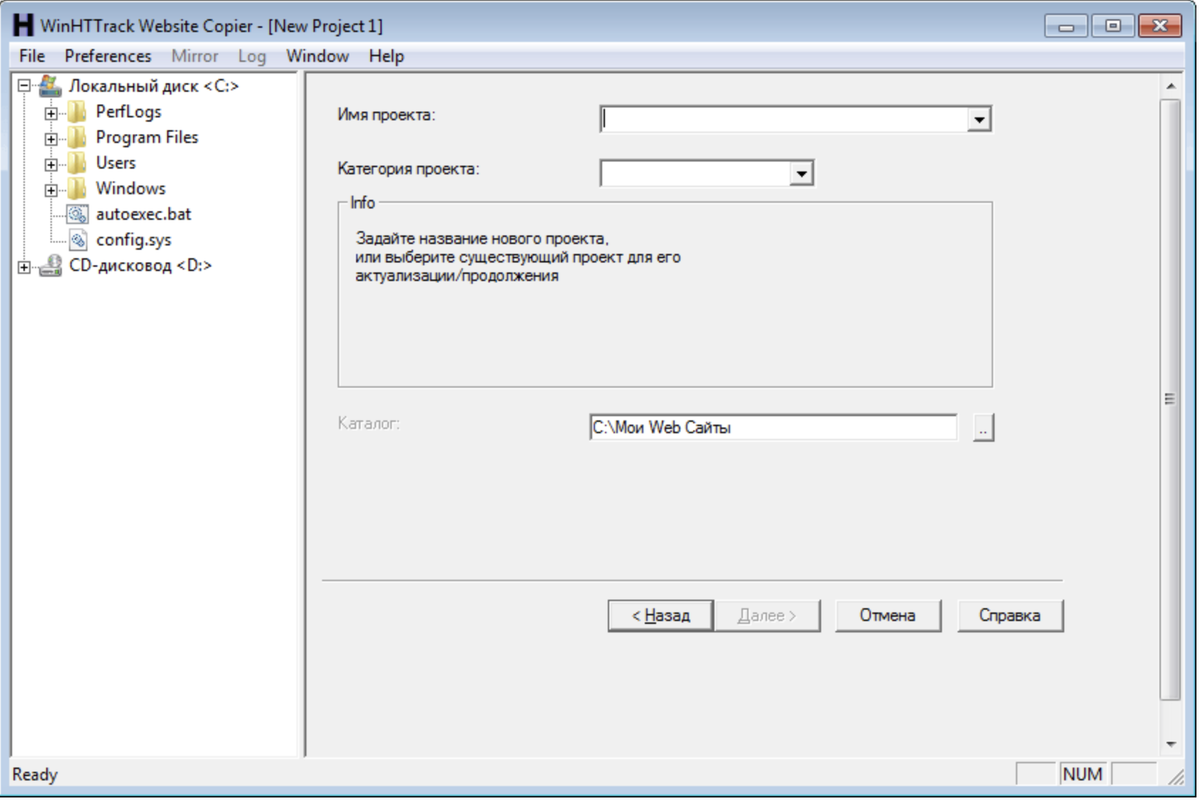Click into the Имя проекта text field
Image resolution: width=1200 pixels, height=801 pixels.
[x=784, y=120]
